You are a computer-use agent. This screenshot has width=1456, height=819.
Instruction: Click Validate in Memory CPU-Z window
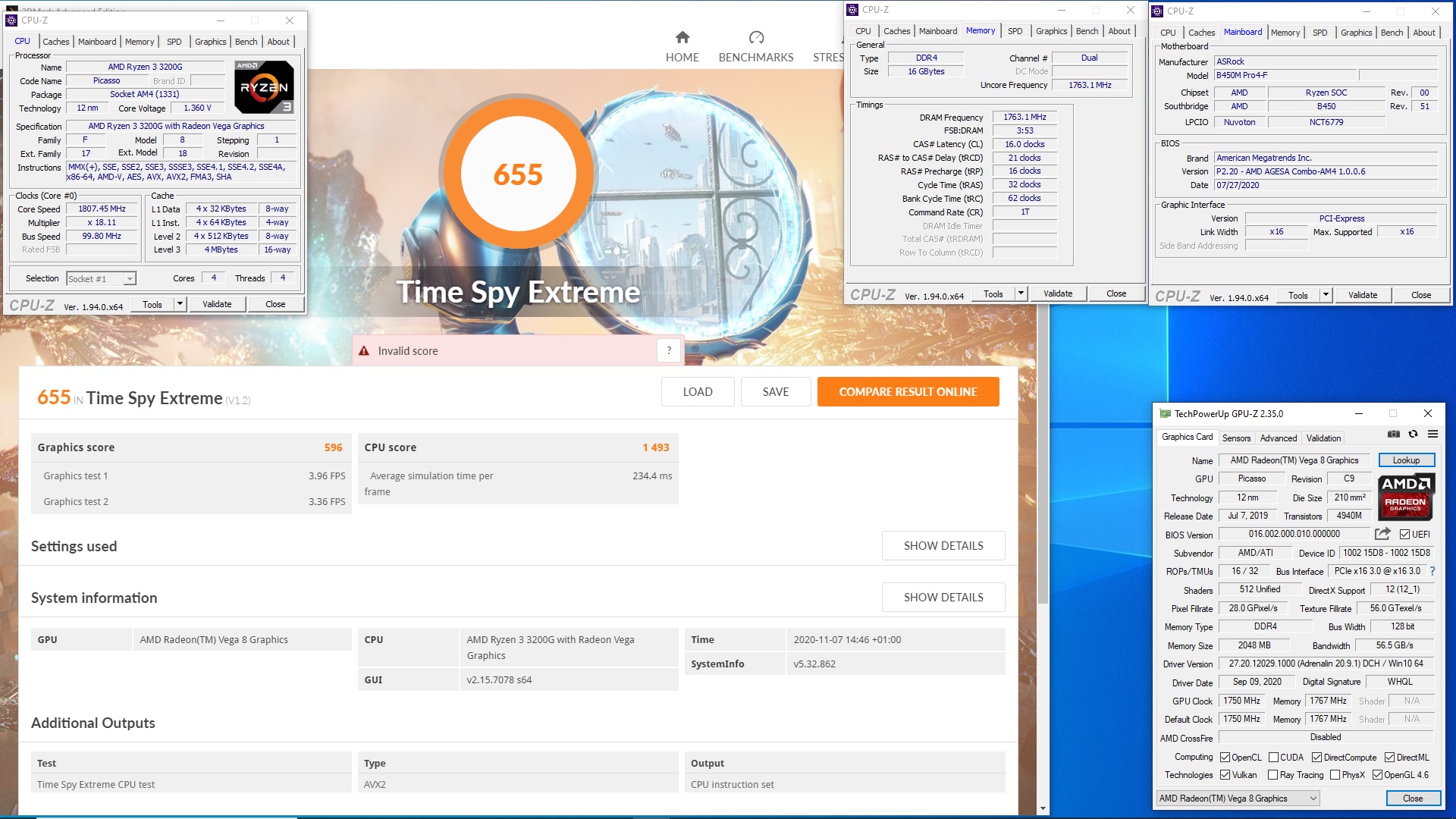(1058, 293)
